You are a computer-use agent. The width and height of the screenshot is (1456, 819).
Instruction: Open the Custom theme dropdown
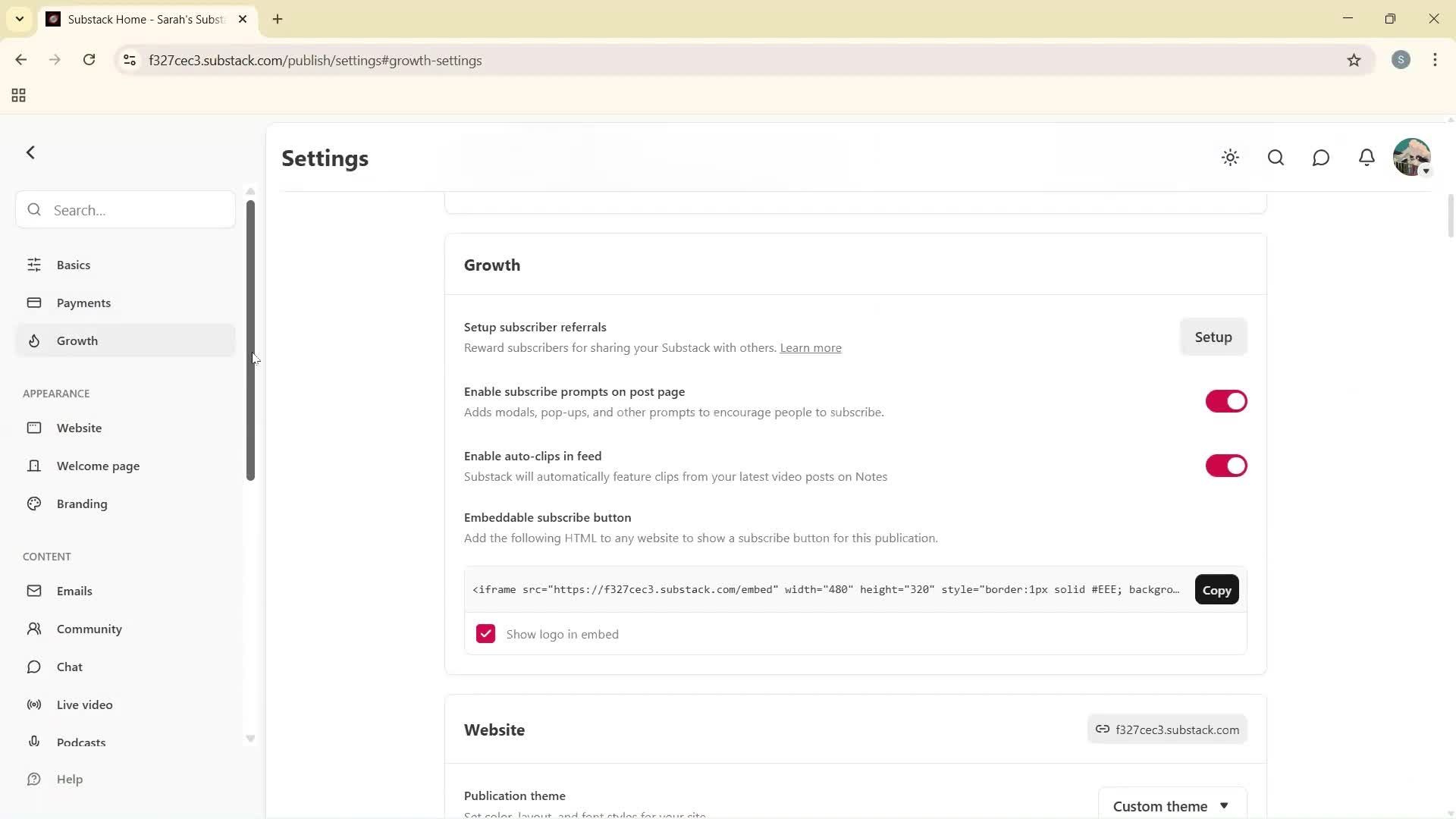click(1171, 805)
